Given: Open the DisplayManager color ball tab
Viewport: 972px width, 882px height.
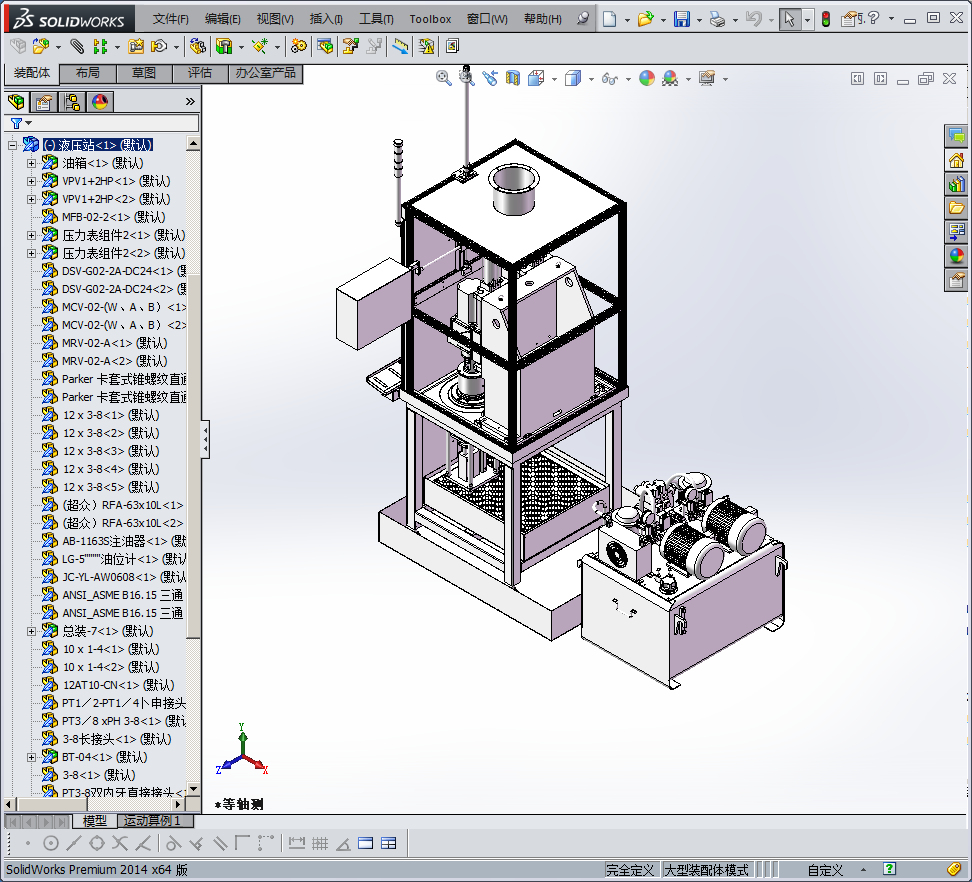Looking at the screenshot, I should pyautogui.click(x=100, y=102).
